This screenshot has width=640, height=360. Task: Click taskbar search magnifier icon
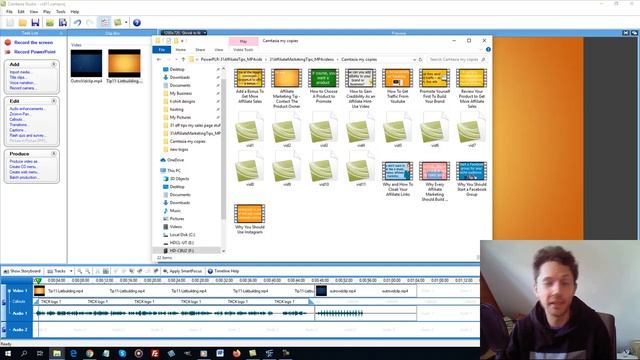pyautogui.click(x=24, y=353)
